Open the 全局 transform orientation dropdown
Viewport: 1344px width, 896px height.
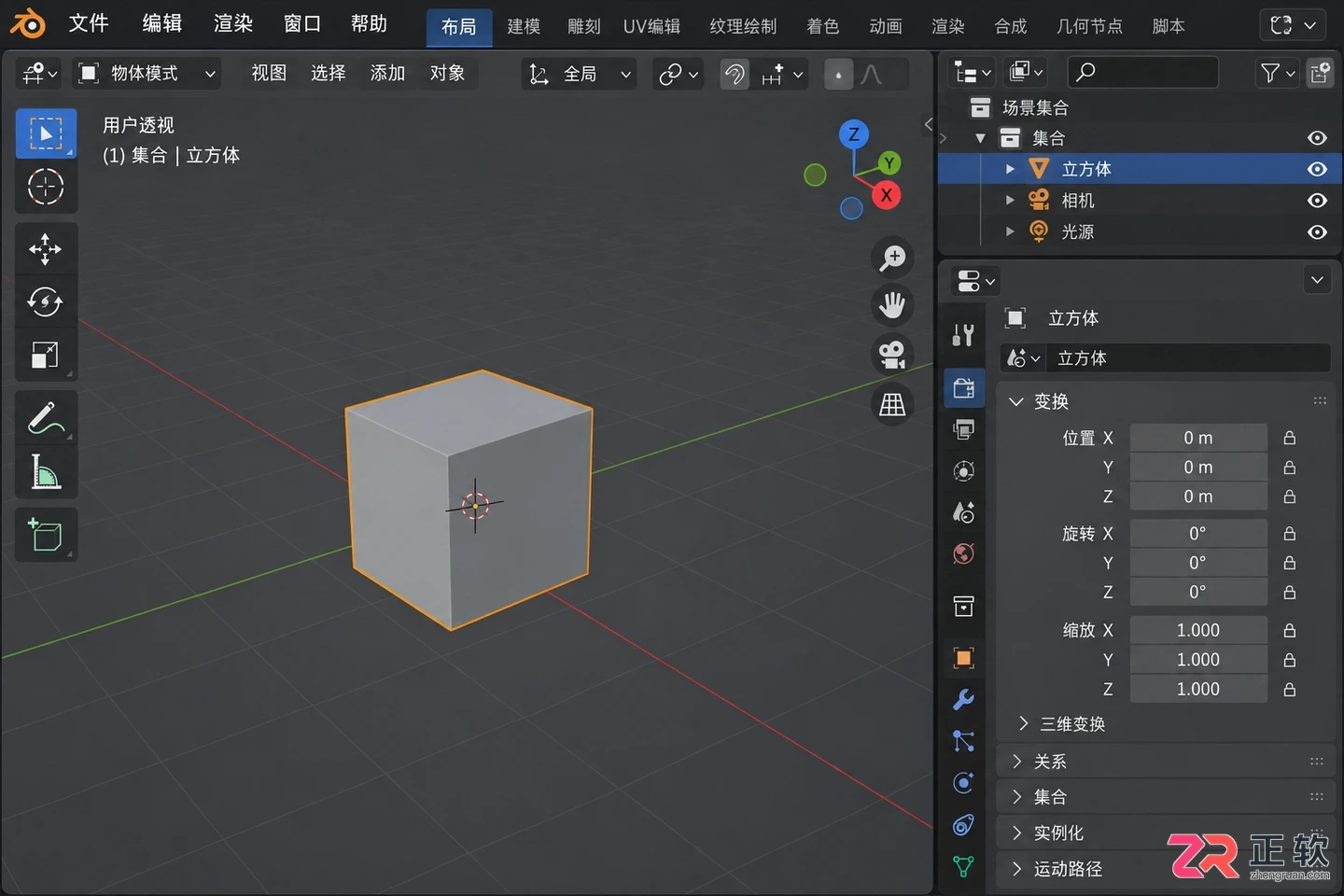click(579, 74)
